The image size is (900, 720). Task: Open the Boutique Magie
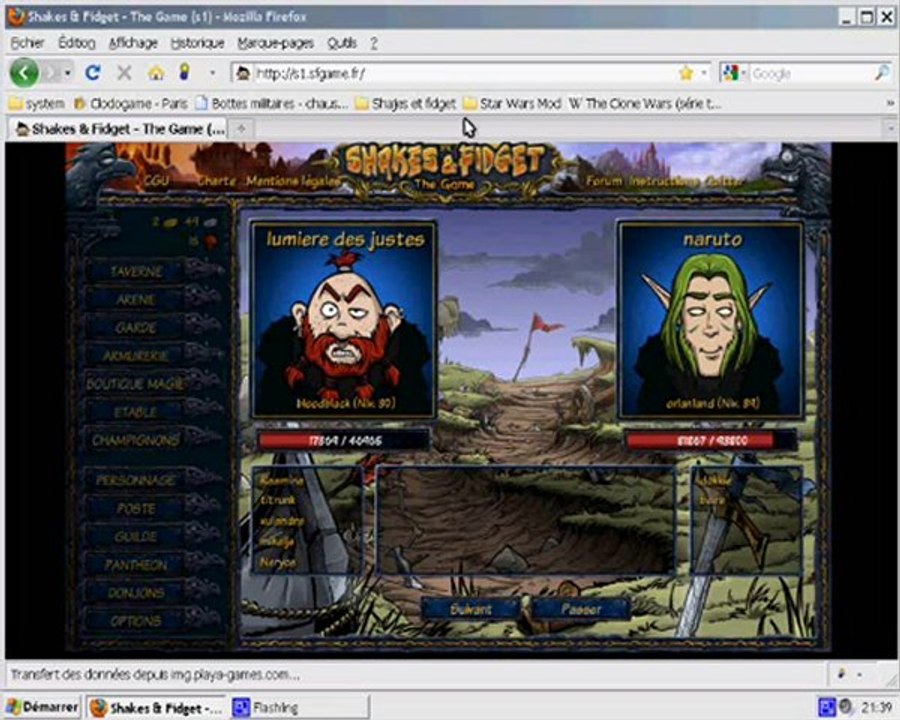click(136, 384)
